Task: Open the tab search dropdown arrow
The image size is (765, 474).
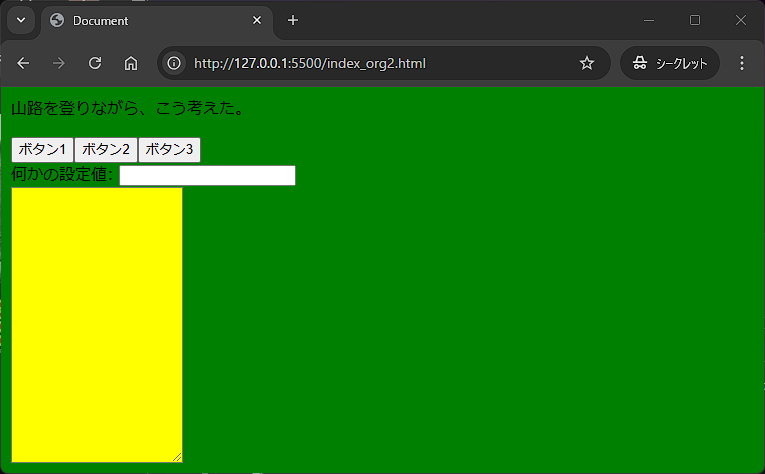Action: pyautogui.click(x=21, y=20)
